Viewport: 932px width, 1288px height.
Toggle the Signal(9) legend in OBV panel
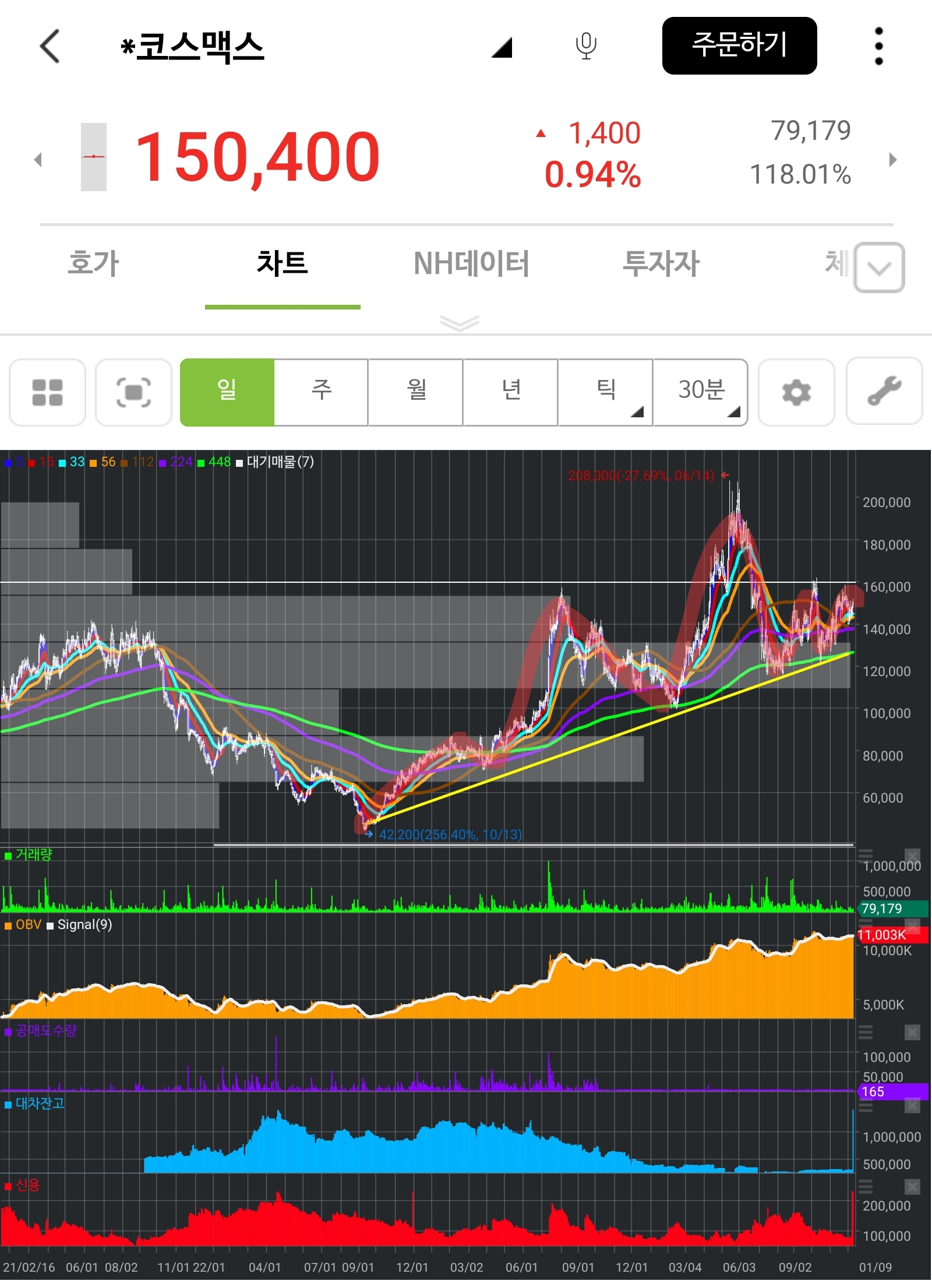pos(79,925)
